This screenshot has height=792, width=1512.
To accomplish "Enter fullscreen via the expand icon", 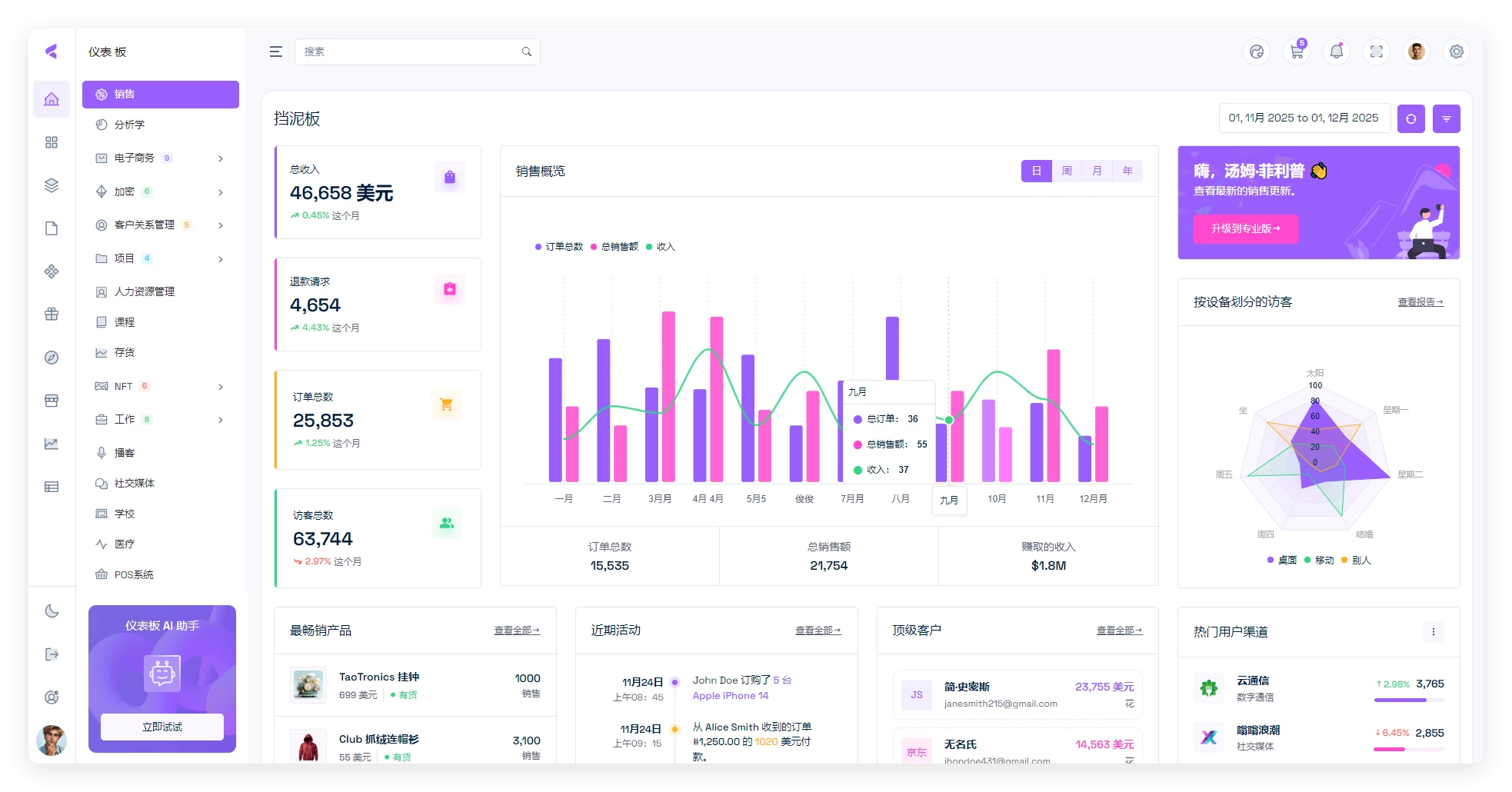I will 1376,52.
